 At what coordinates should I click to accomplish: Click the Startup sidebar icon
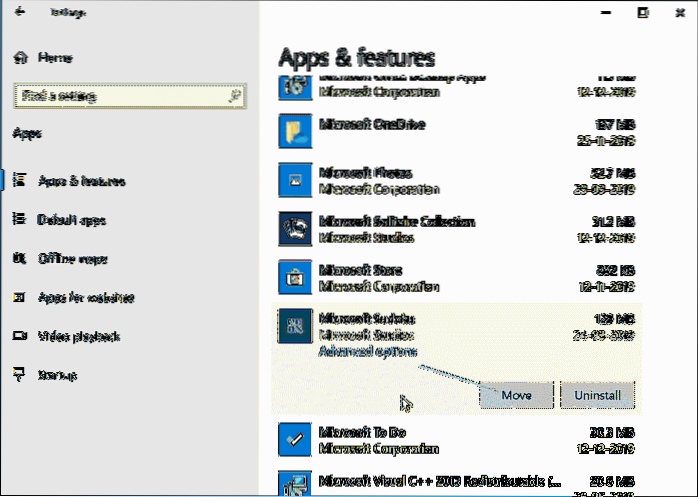pyautogui.click(x=19, y=375)
